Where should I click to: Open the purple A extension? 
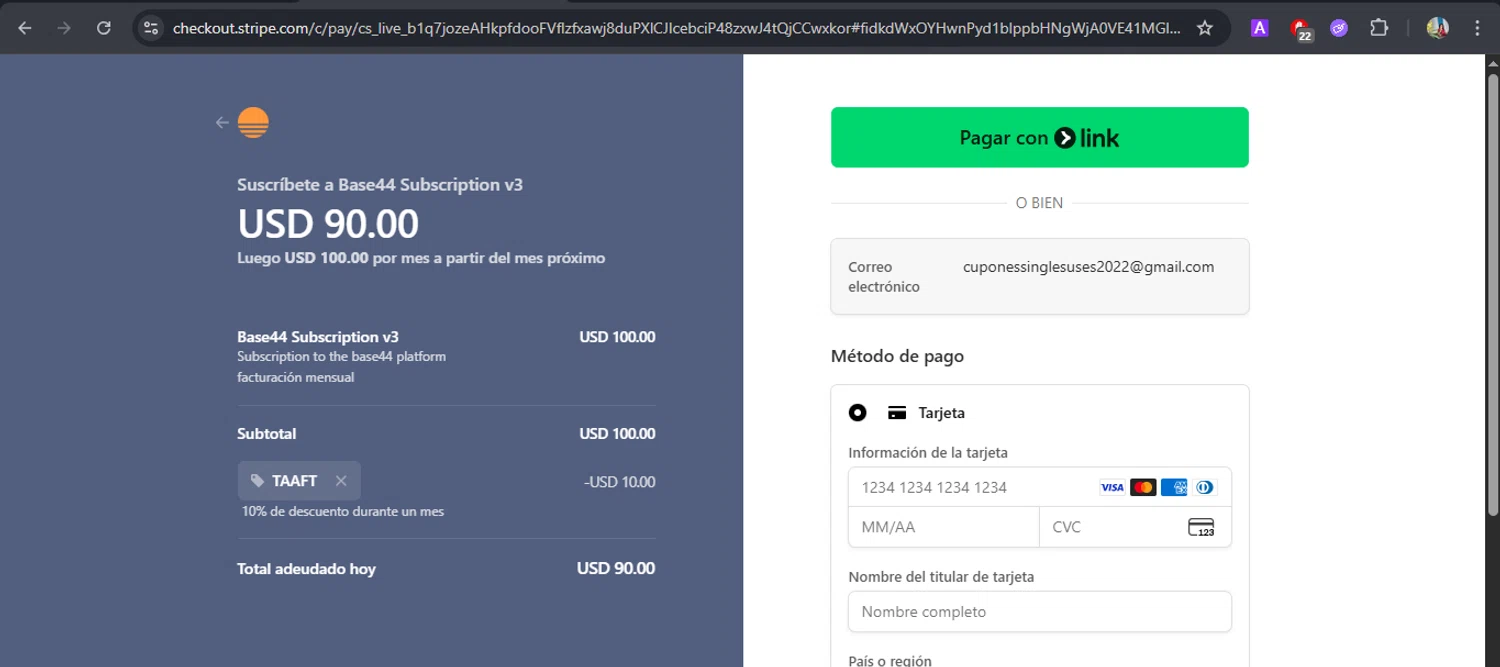point(1260,28)
